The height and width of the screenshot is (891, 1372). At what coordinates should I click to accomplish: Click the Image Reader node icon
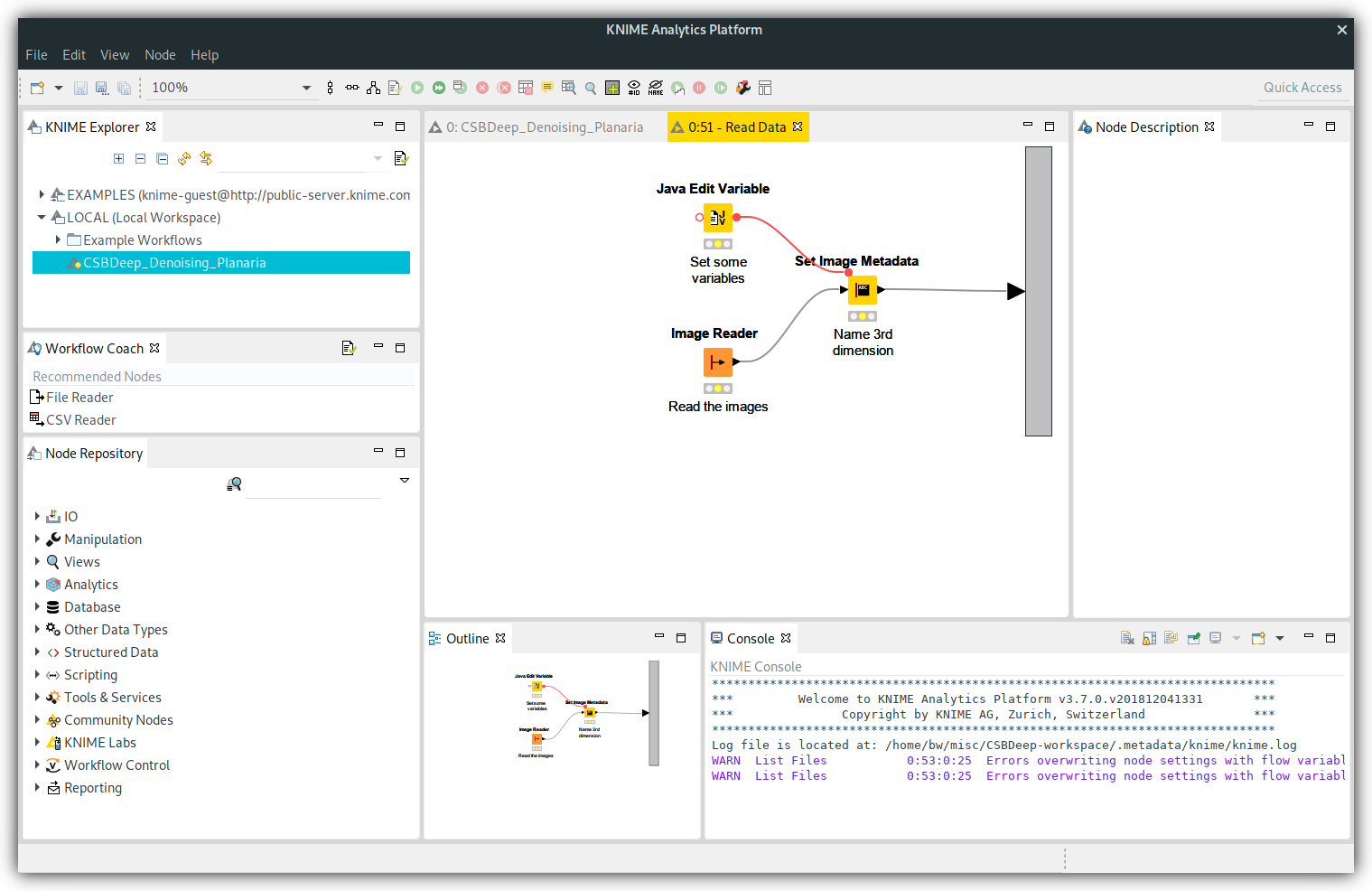[718, 362]
